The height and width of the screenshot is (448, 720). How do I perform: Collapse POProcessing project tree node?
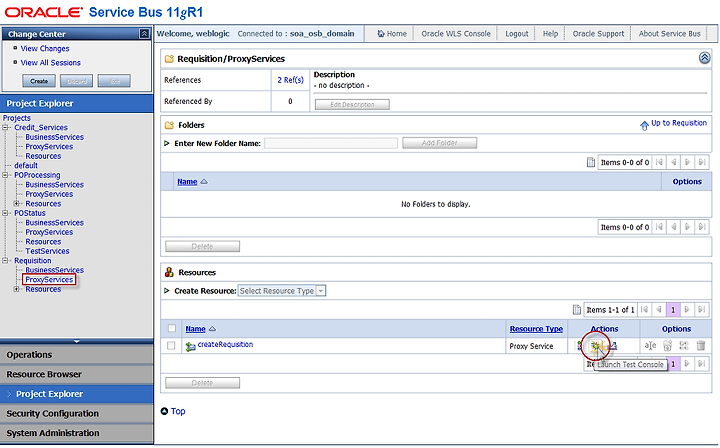click(5, 175)
